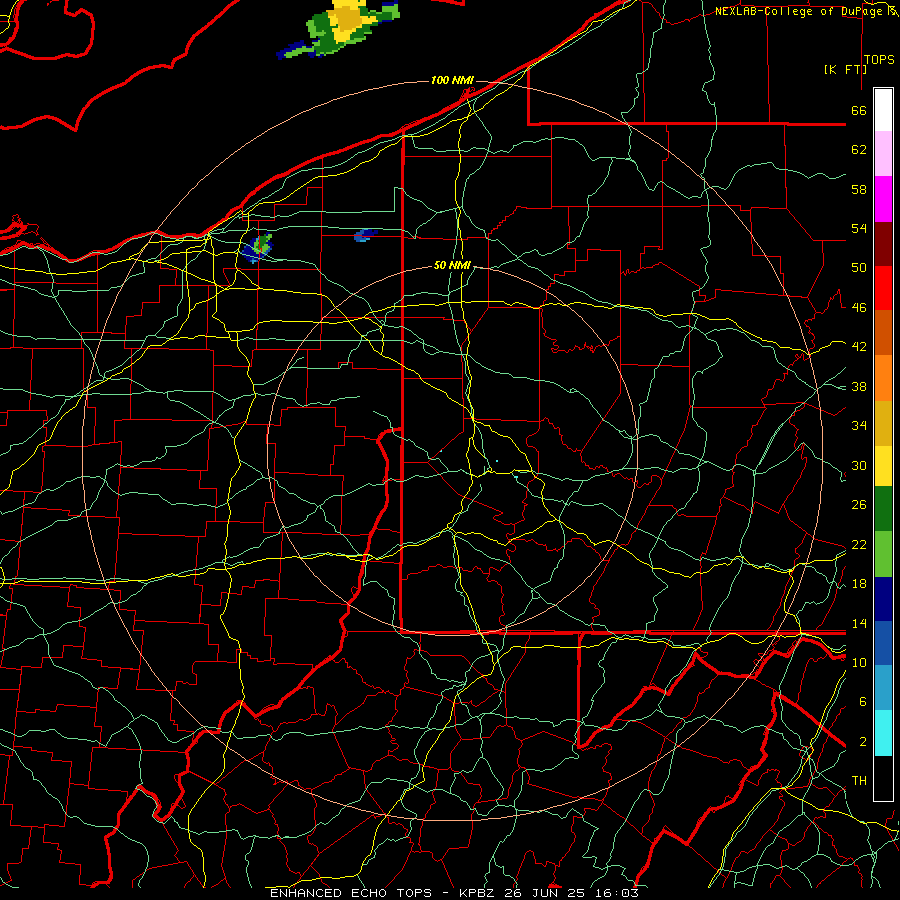Select the dark green legend swatch
This screenshot has height=900, width=900.
coord(883,509)
